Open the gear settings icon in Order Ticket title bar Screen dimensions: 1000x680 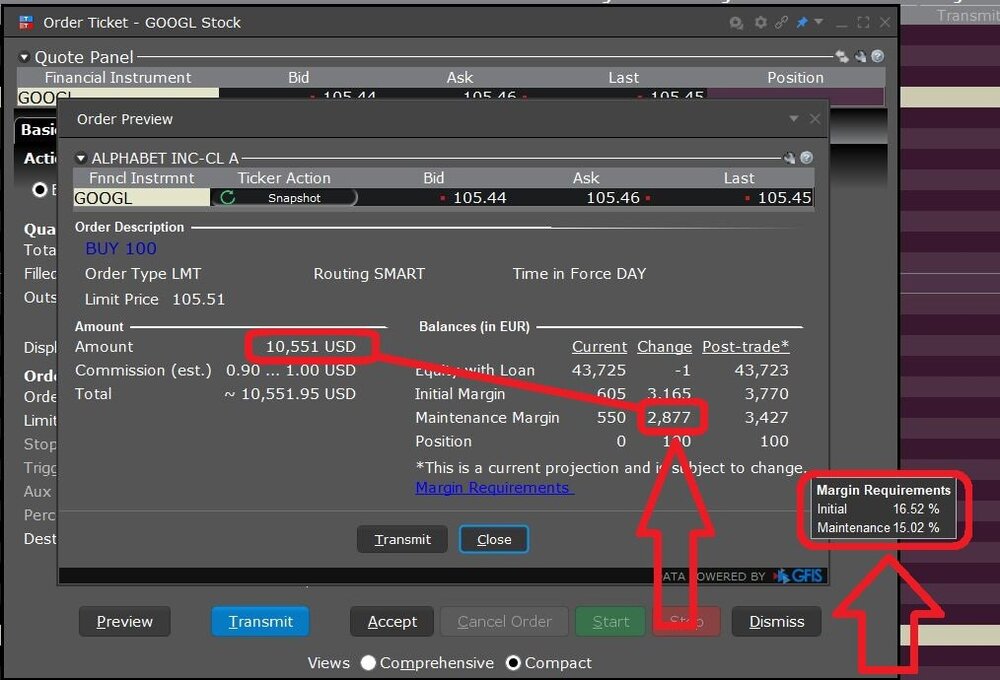[760, 22]
